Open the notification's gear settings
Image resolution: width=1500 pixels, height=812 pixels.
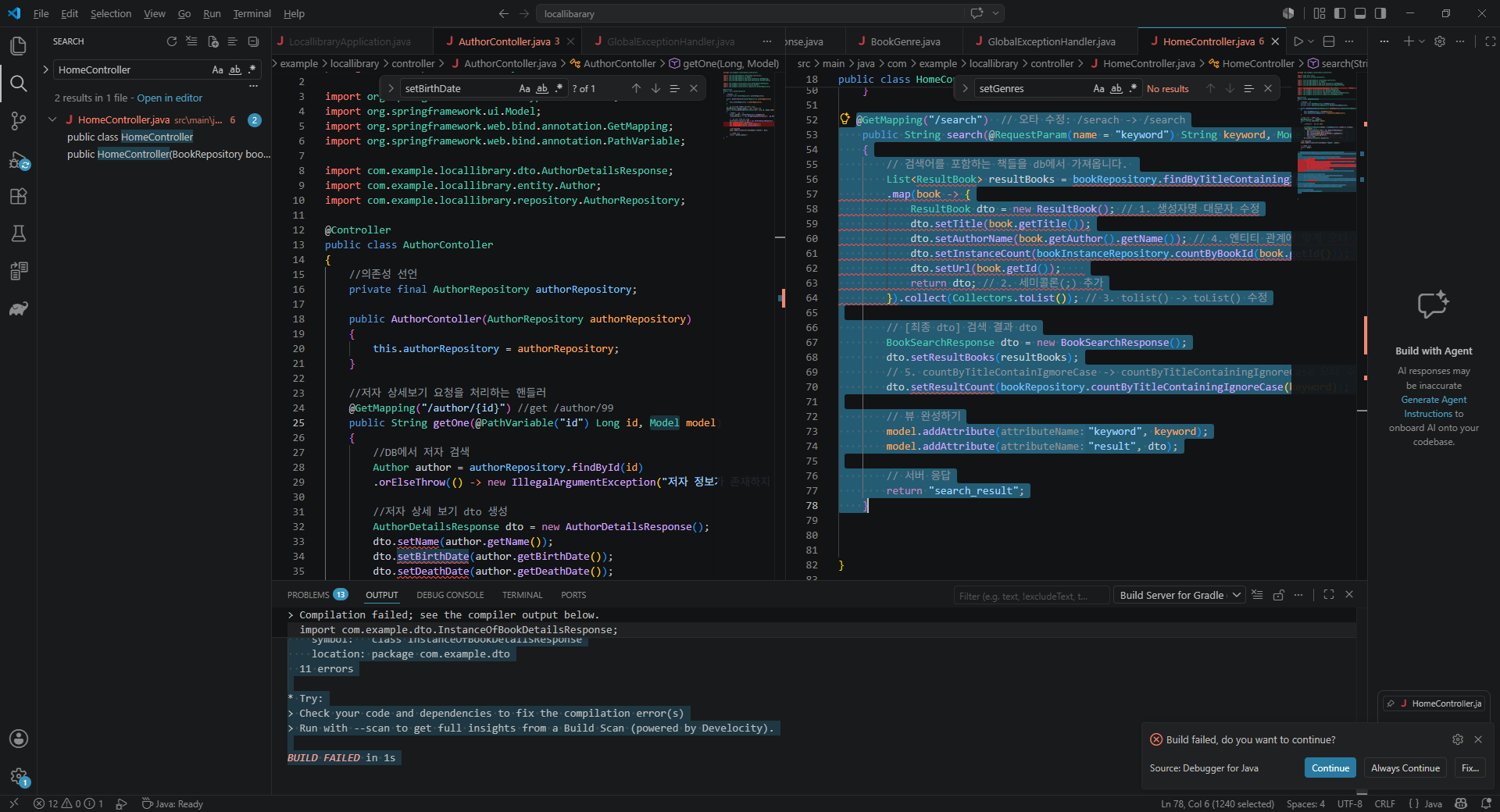click(1458, 739)
